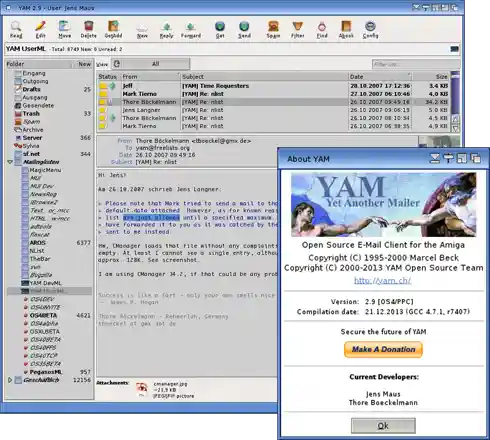Image resolution: width=490 pixels, height=440 pixels.
Task: Sort messages by the Subject column header
Action: pos(265,77)
